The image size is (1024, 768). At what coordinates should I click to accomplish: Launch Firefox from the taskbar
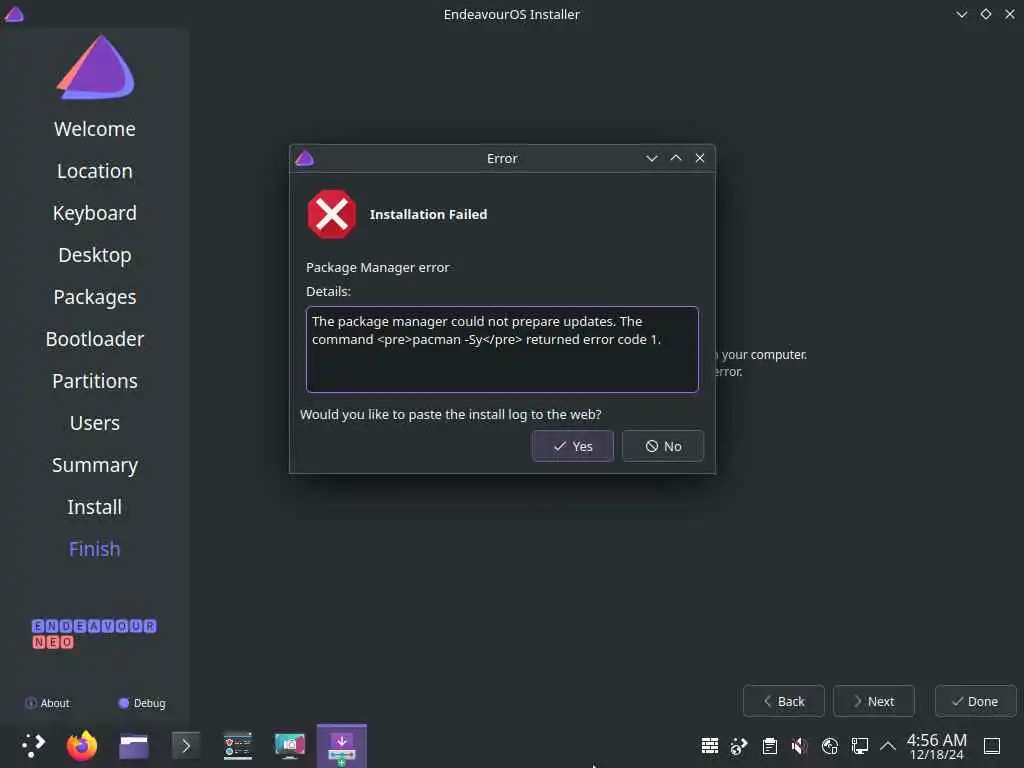tap(82, 746)
